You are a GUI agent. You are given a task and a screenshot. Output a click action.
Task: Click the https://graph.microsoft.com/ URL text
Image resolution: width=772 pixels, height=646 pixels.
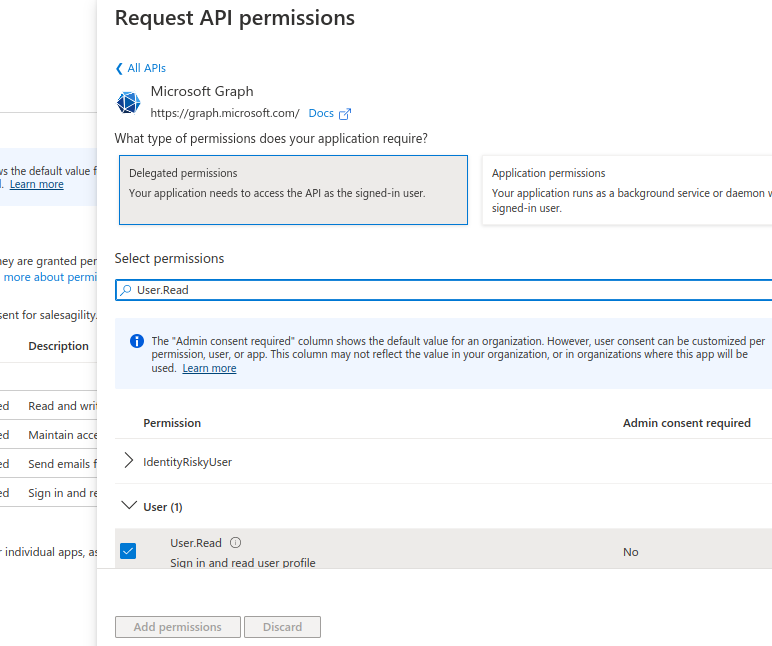pyautogui.click(x=225, y=113)
